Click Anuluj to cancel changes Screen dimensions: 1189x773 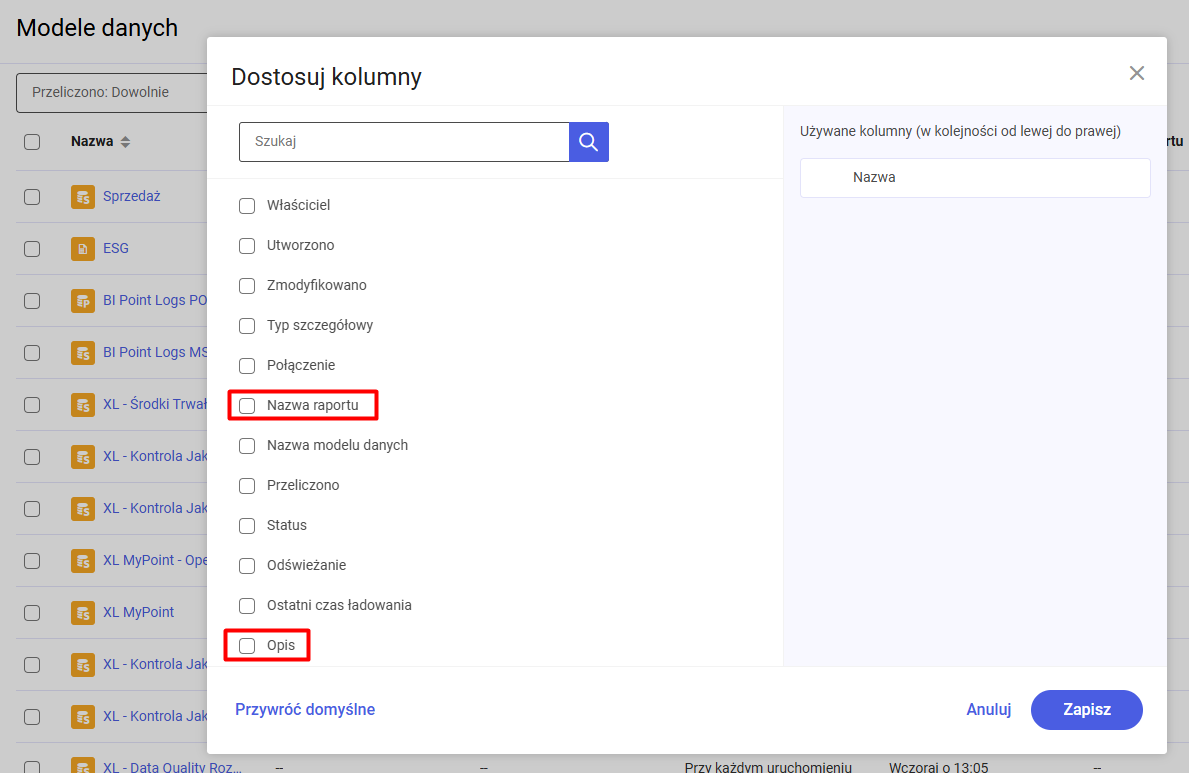pyautogui.click(x=988, y=710)
